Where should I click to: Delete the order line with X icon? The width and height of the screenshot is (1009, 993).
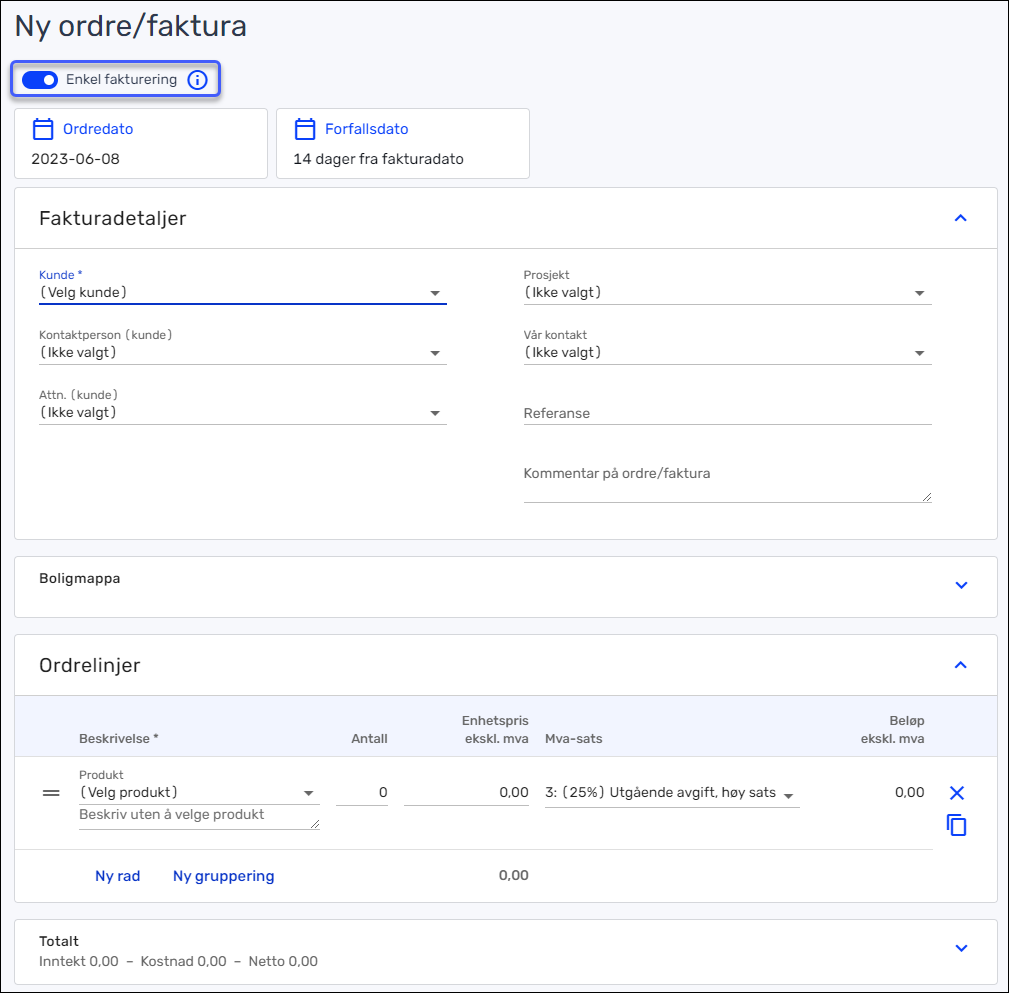coord(957,793)
